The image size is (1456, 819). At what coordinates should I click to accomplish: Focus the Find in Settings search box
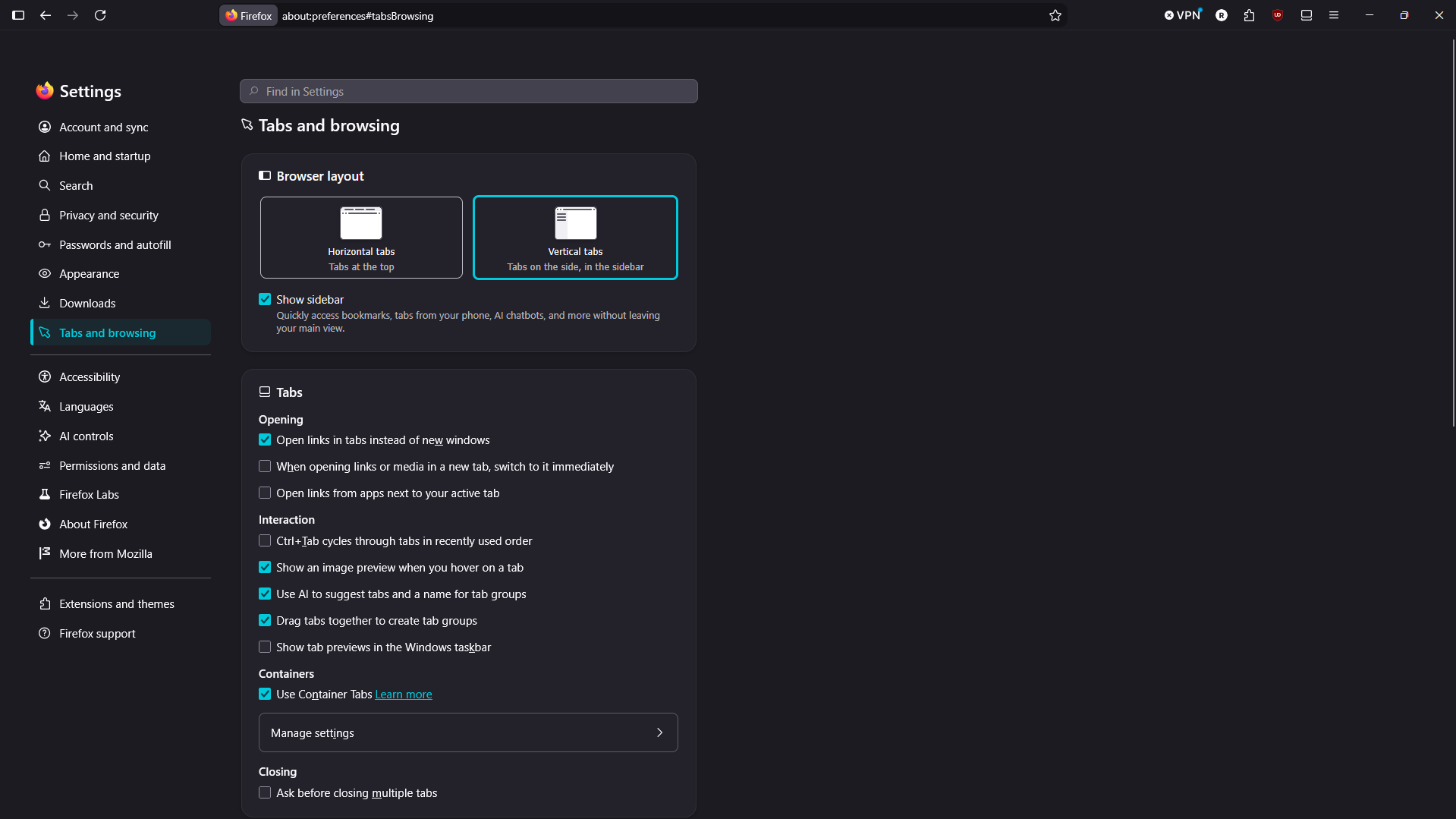(x=469, y=91)
